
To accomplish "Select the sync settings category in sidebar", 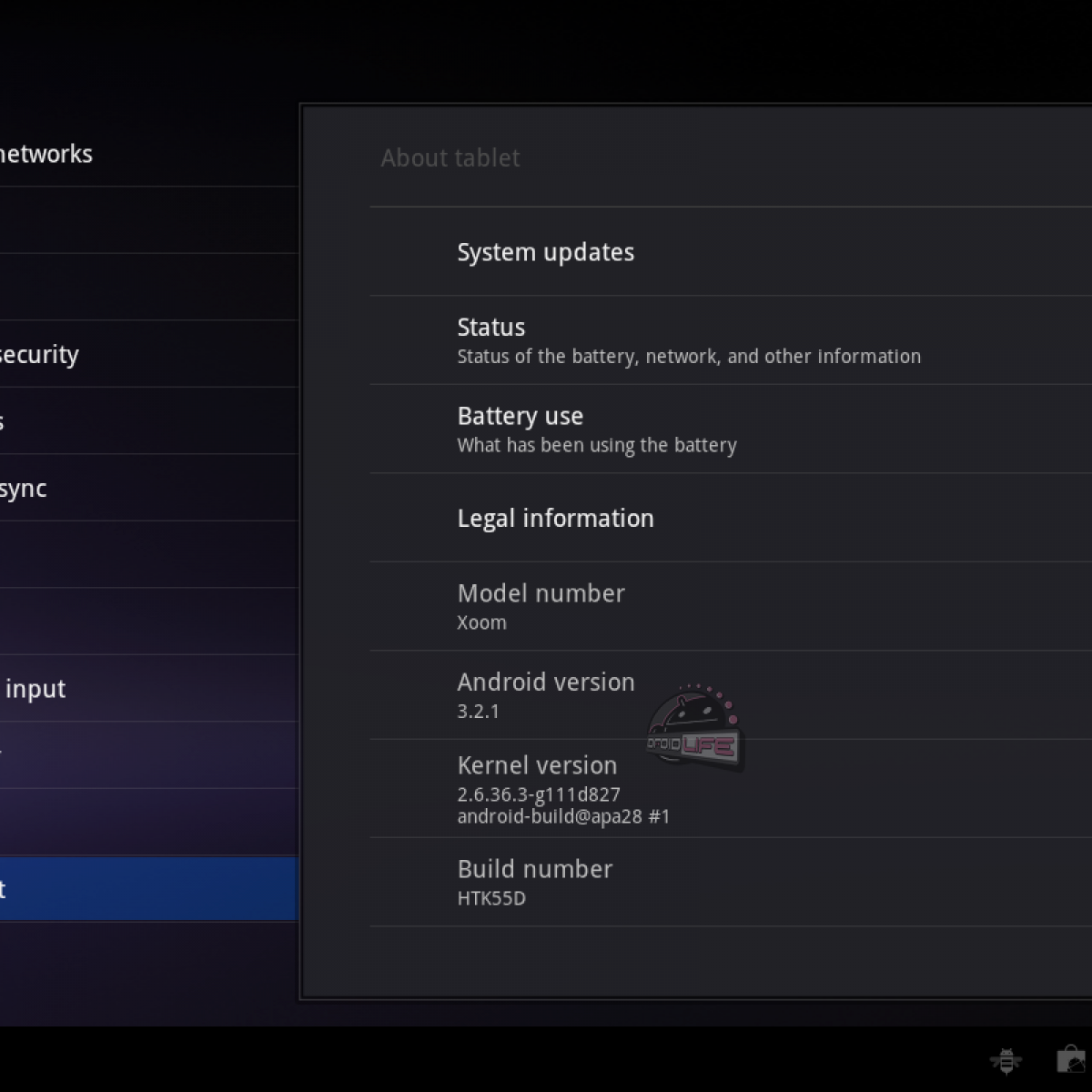I will (x=148, y=488).
